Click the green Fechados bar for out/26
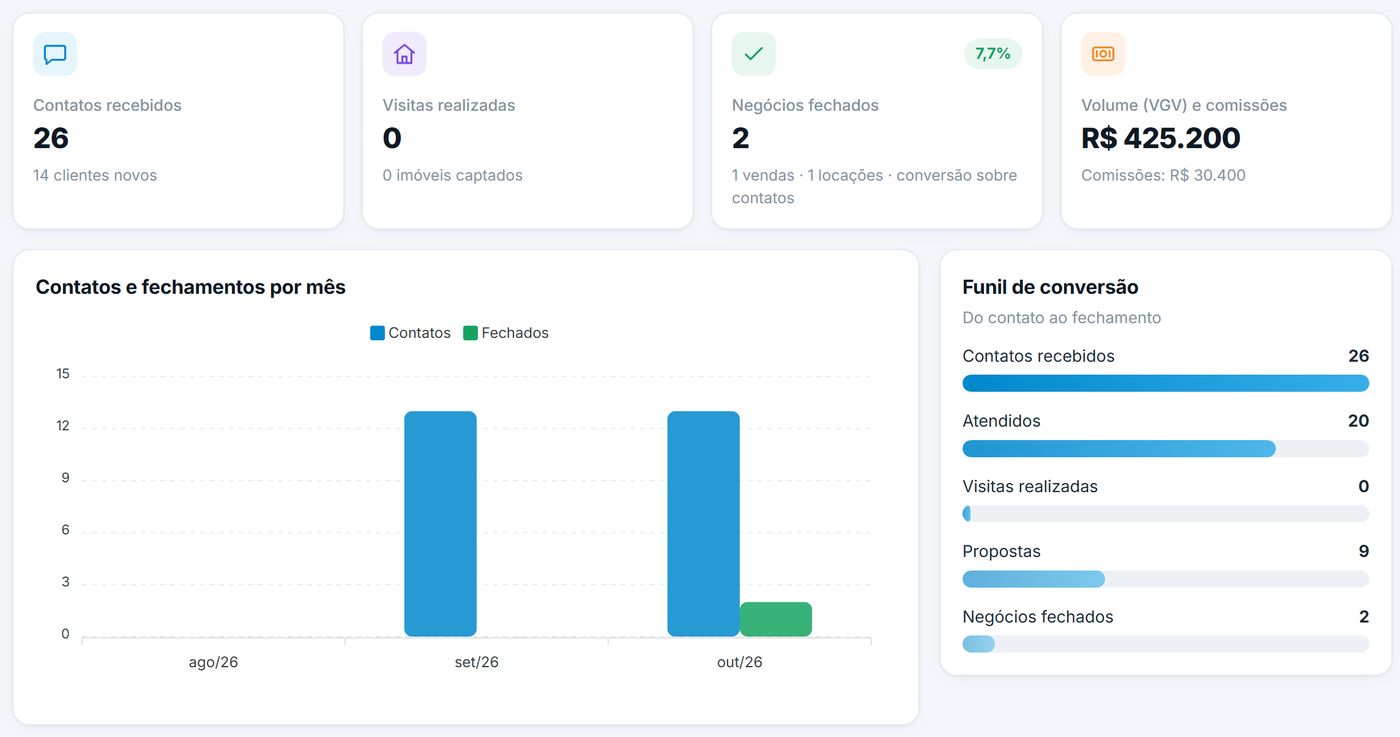The image size is (1400, 737). pyautogui.click(x=776, y=619)
